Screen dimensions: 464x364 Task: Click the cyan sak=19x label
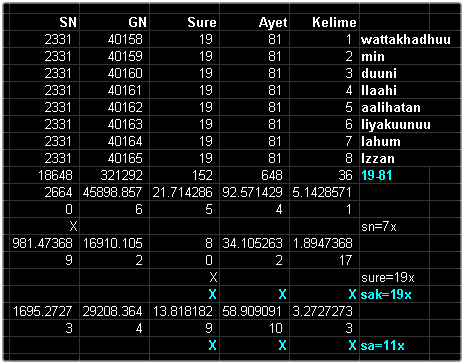coord(386,295)
